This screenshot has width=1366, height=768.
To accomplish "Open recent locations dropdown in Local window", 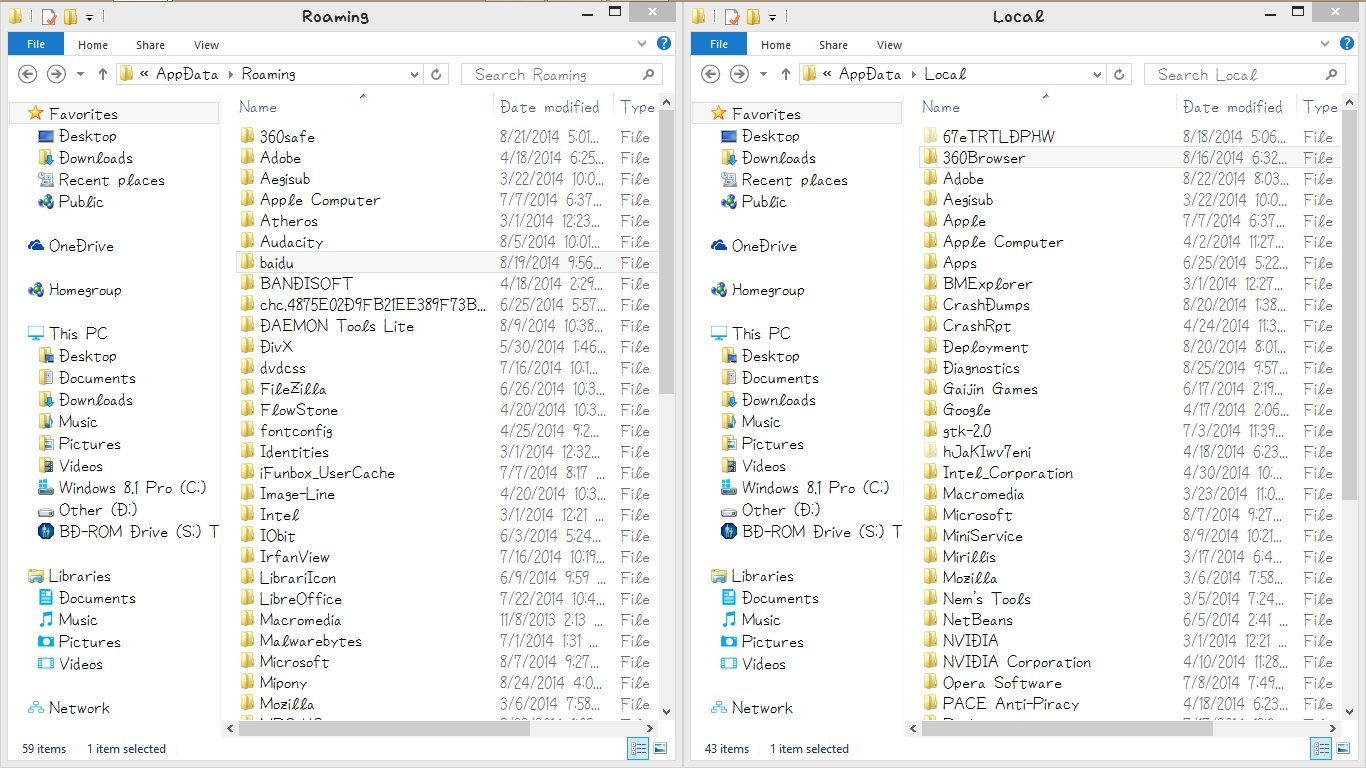I will coord(763,74).
